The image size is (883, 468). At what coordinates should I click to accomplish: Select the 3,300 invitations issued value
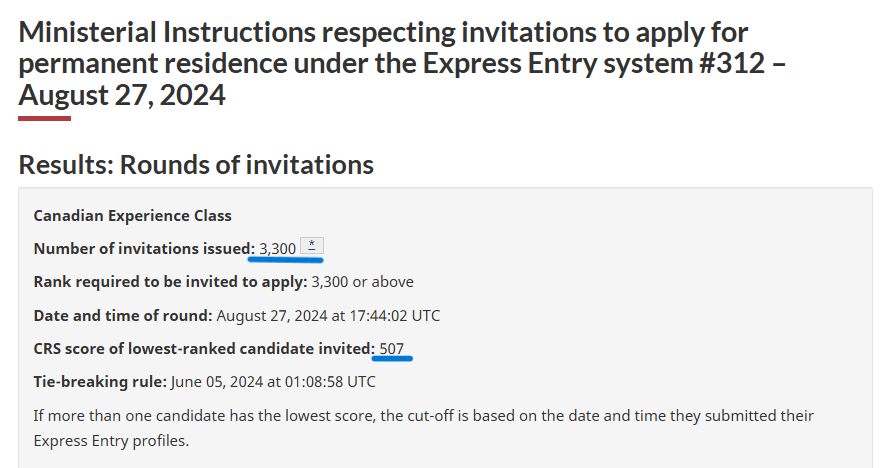tap(278, 248)
